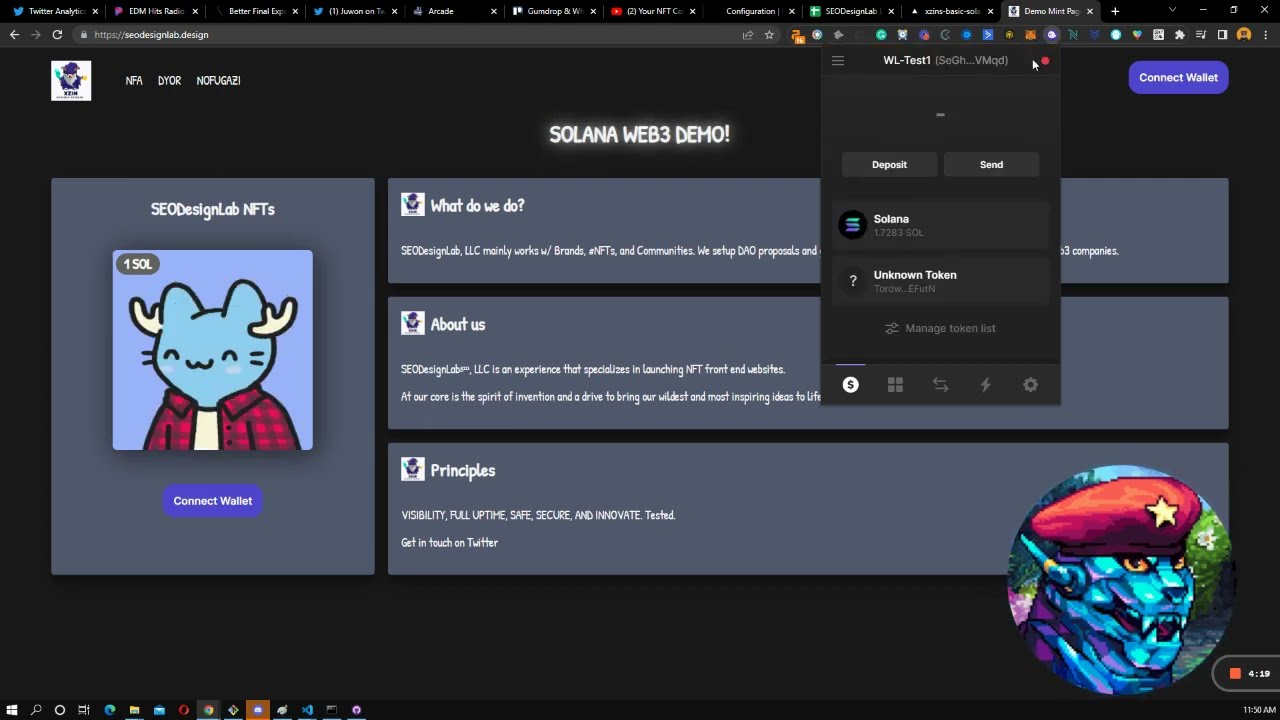Image resolution: width=1280 pixels, height=720 pixels.
Task: Click the Phantom extension icon in toolbar
Action: 1051,35
